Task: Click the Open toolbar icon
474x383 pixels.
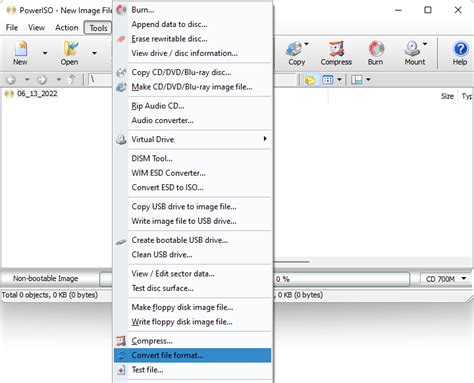Action: [x=70, y=53]
